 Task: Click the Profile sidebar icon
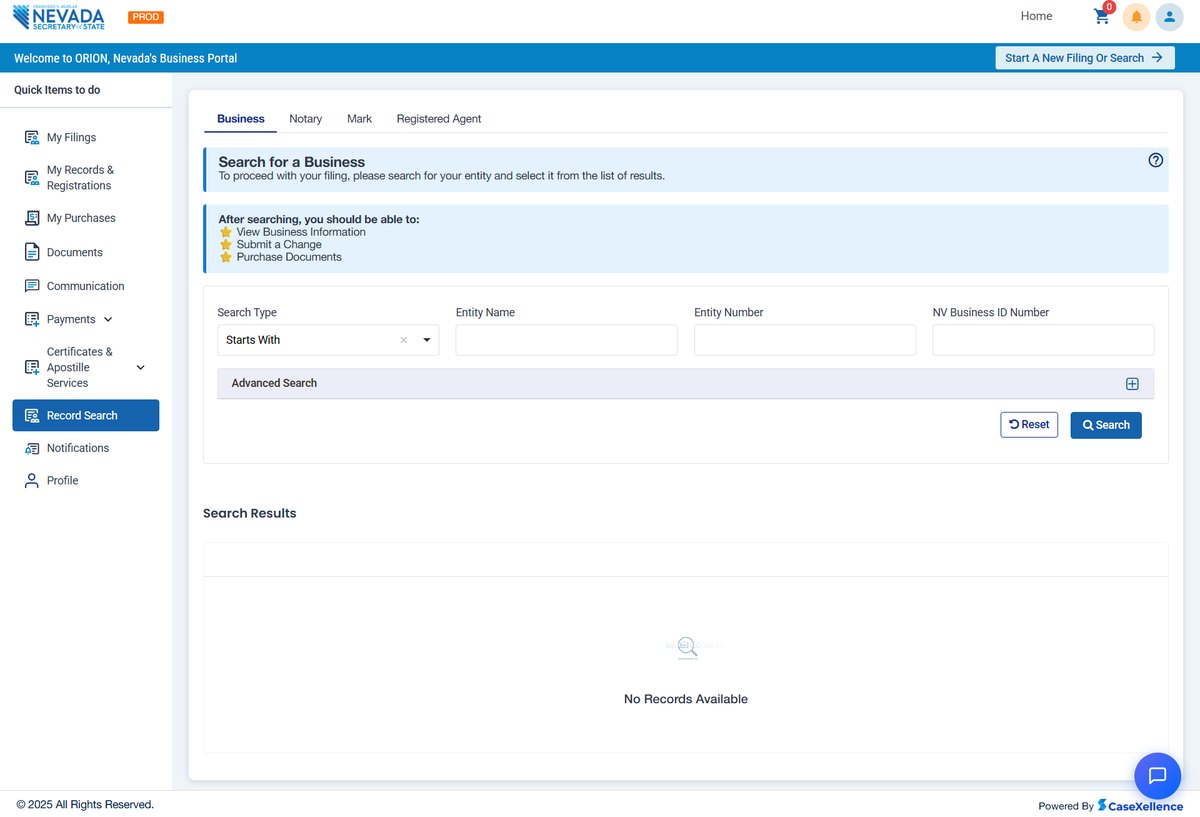coord(32,481)
